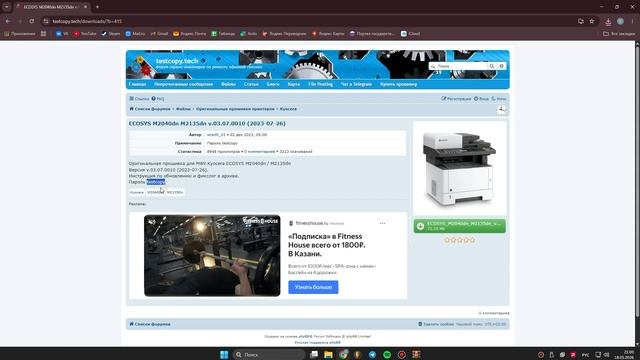Open Spotify green icon on taskbar

[x=387, y=354]
